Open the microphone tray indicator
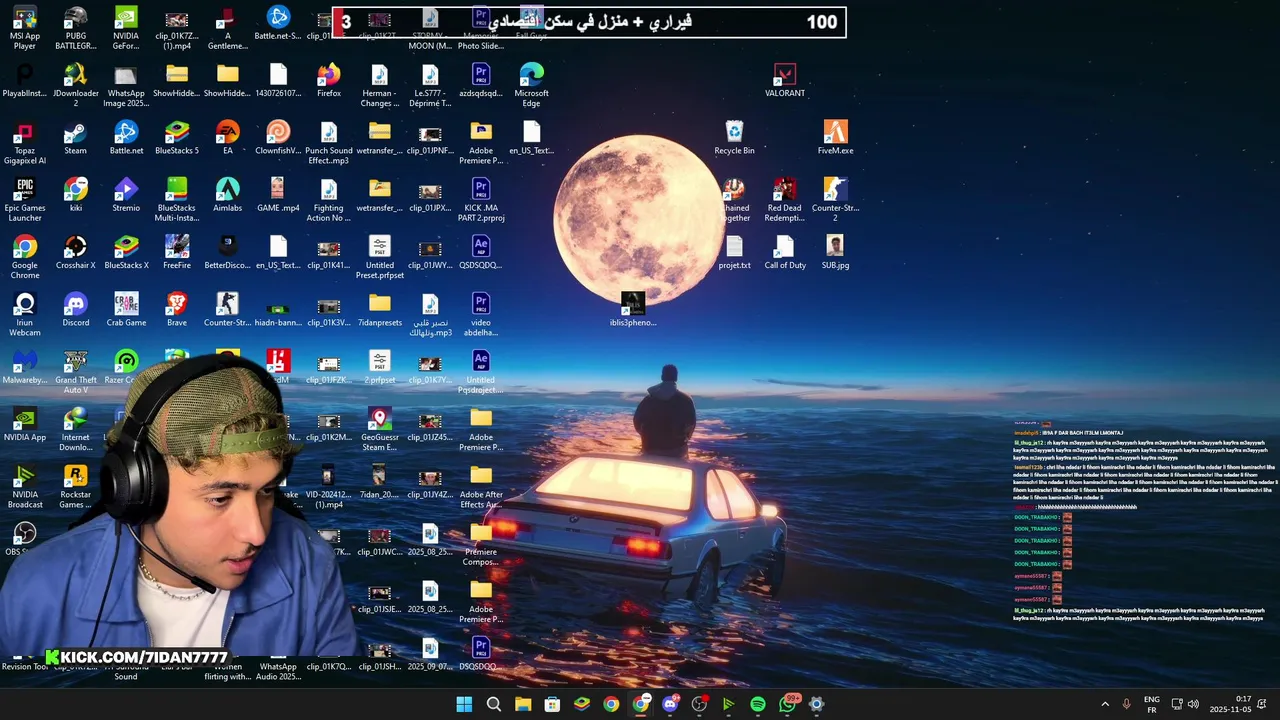The image size is (1280, 720). pos(1126,704)
